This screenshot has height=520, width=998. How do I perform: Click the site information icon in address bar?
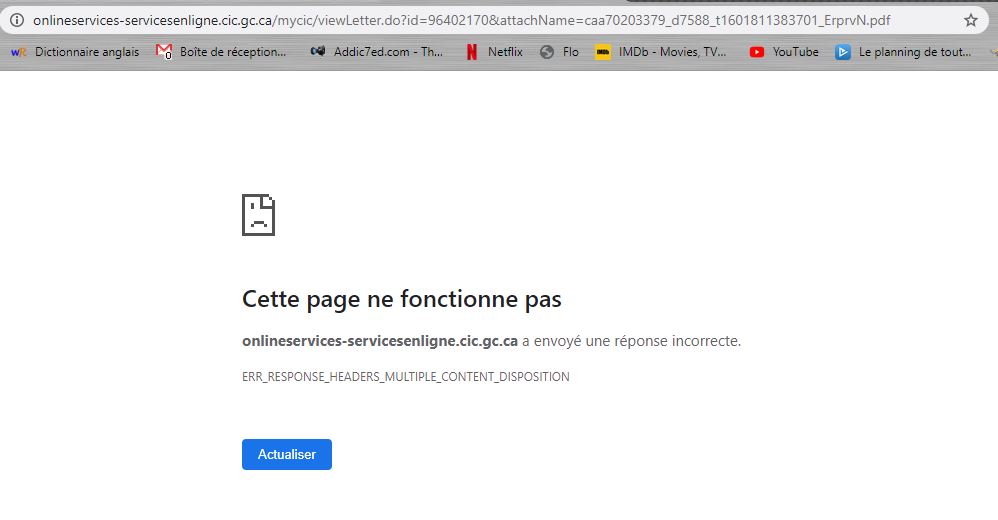point(17,20)
